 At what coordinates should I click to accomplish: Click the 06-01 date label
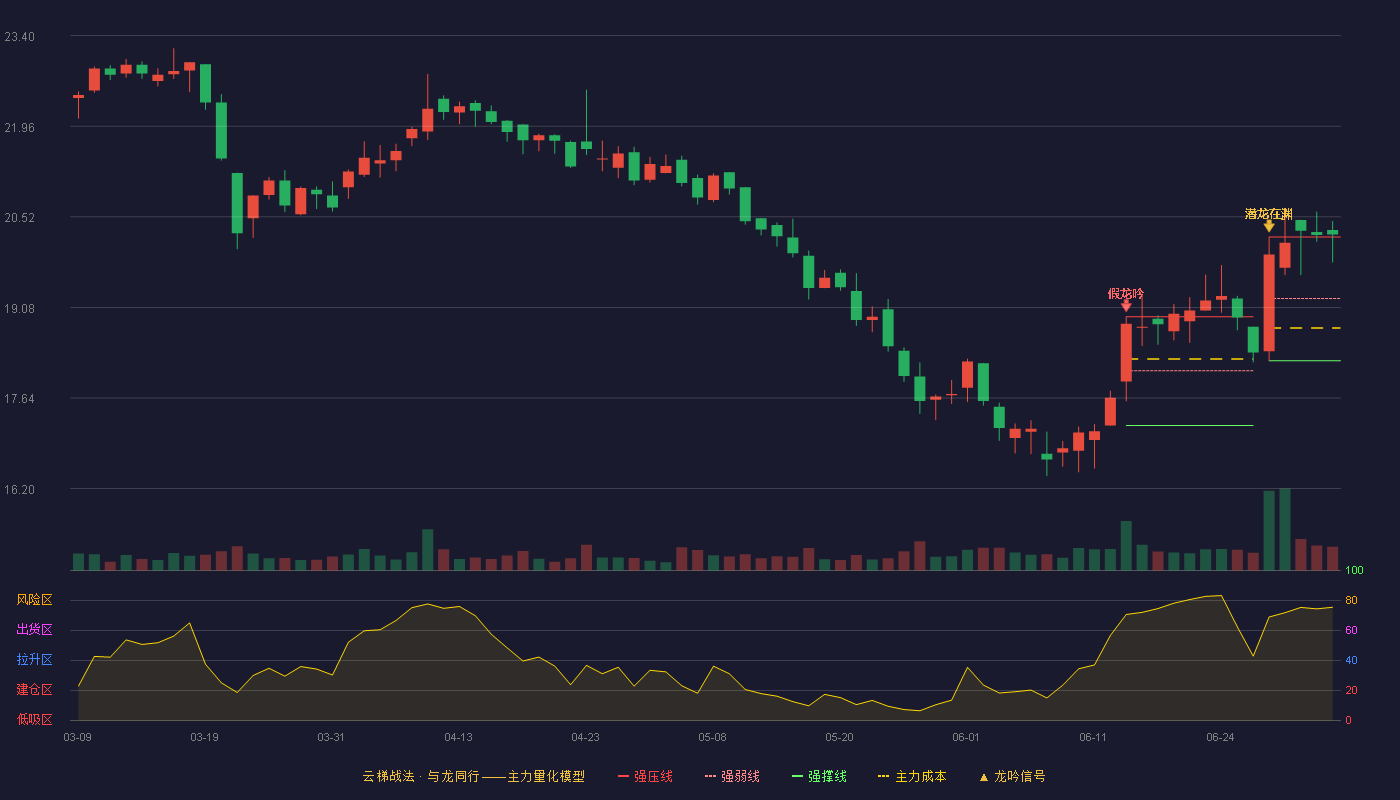(x=966, y=737)
